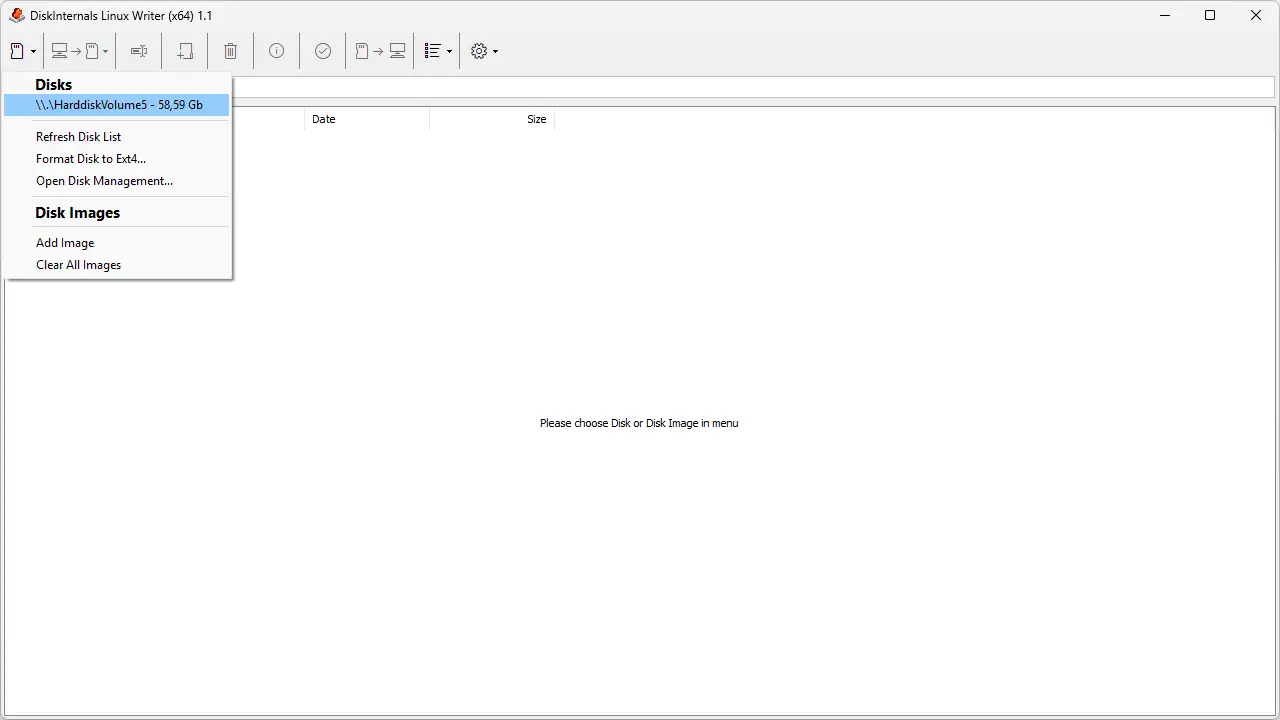This screenshot has height=720, width=1280.
Task: Click the new folder toolbar icon
Action: click(x=185, y=51)
